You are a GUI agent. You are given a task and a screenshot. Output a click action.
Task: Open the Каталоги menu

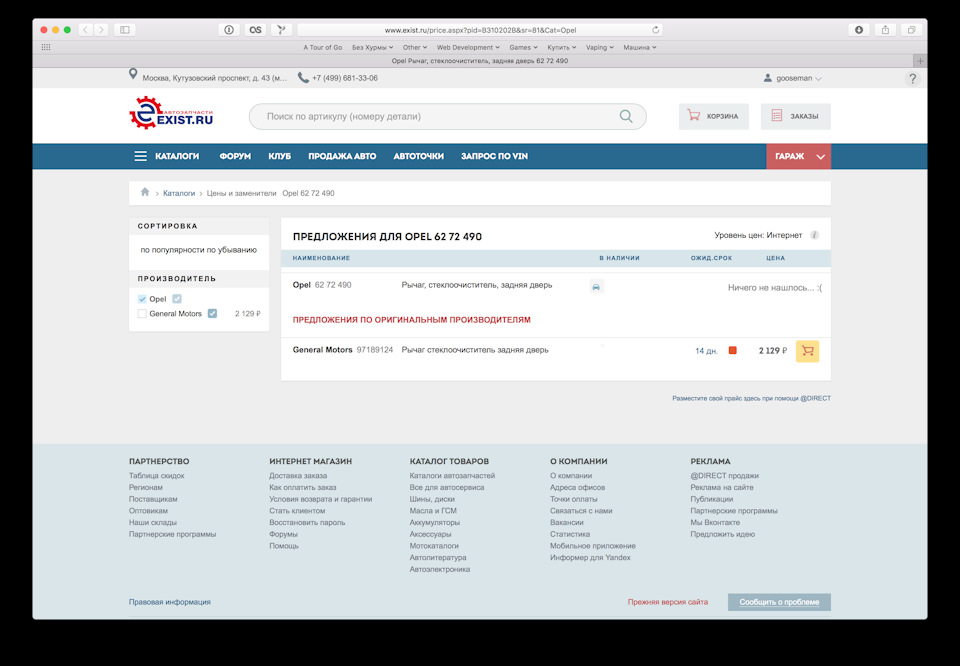[177, 156]
